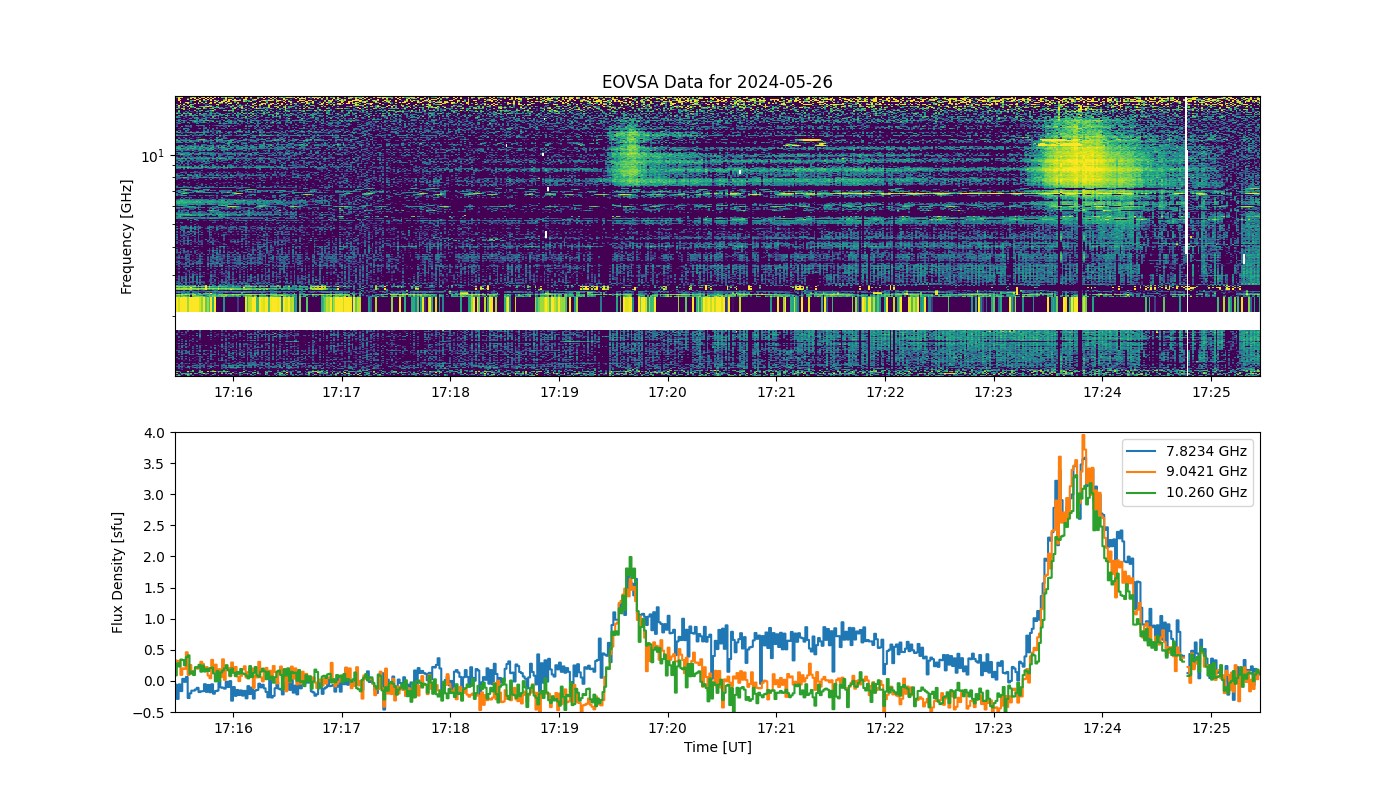This screenshot has height=800, width=1400.
Task: Select the 7.8234 GHz legend entry
Action: [1188, 451]
